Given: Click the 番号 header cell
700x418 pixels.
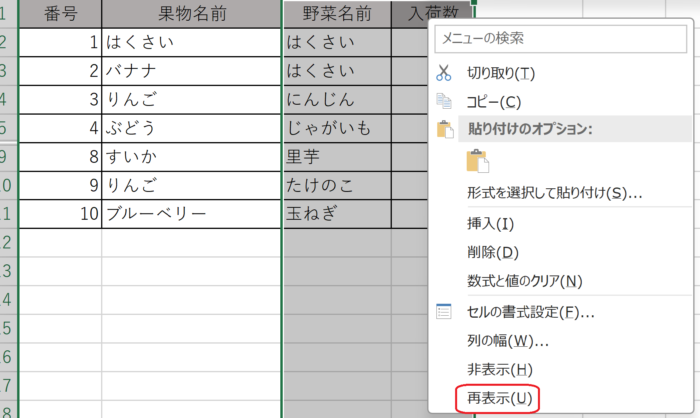Looking at the screenshot, I should pyautogui.click(x=60, y=14).
